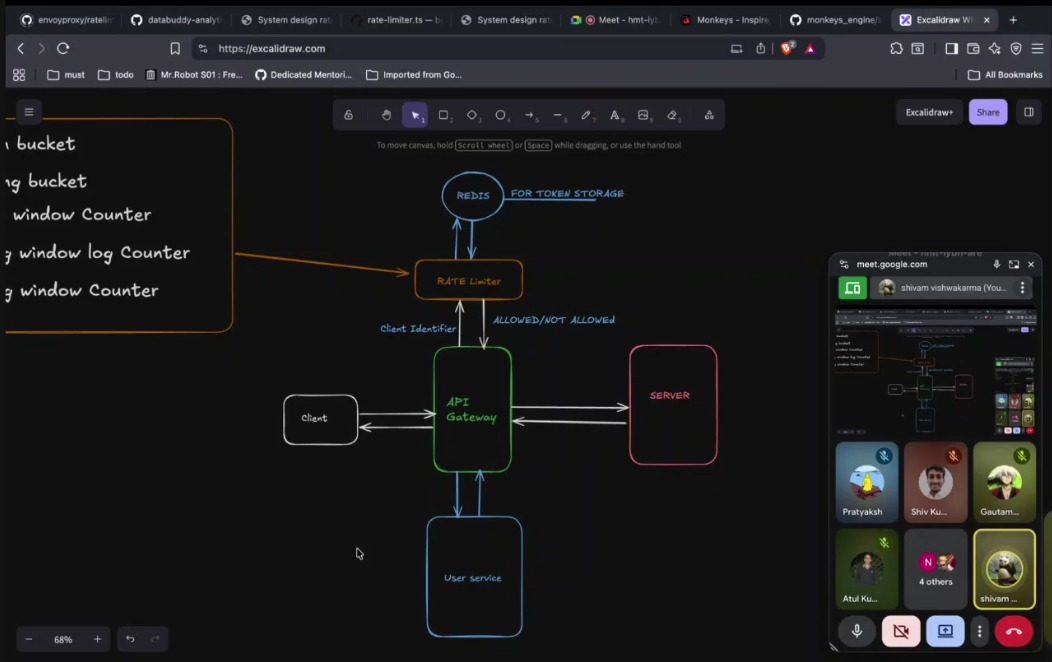Open the Brave VPN shield icon
This screenshot has width=1052, height=662.
pyautogui.click(x=1016, y=48)
